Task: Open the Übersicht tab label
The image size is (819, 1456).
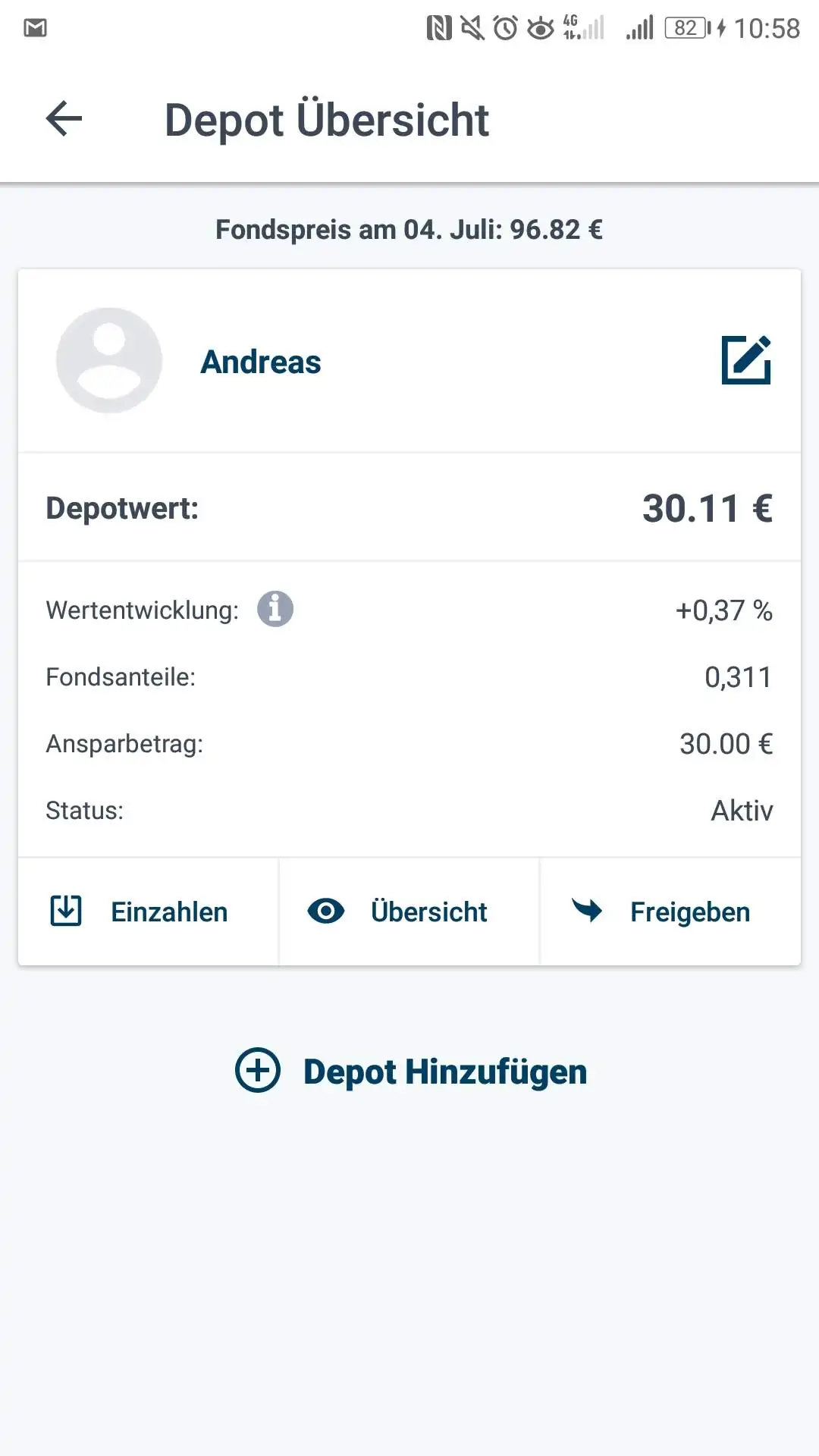Action: point(428,912)
